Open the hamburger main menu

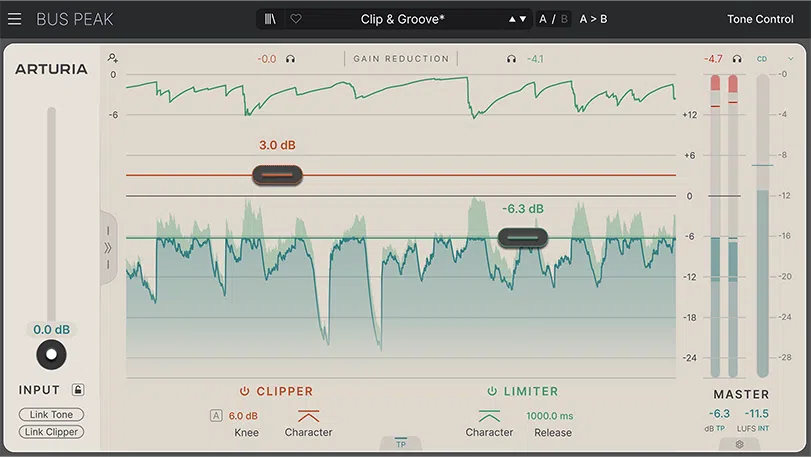tap(14, 19)
